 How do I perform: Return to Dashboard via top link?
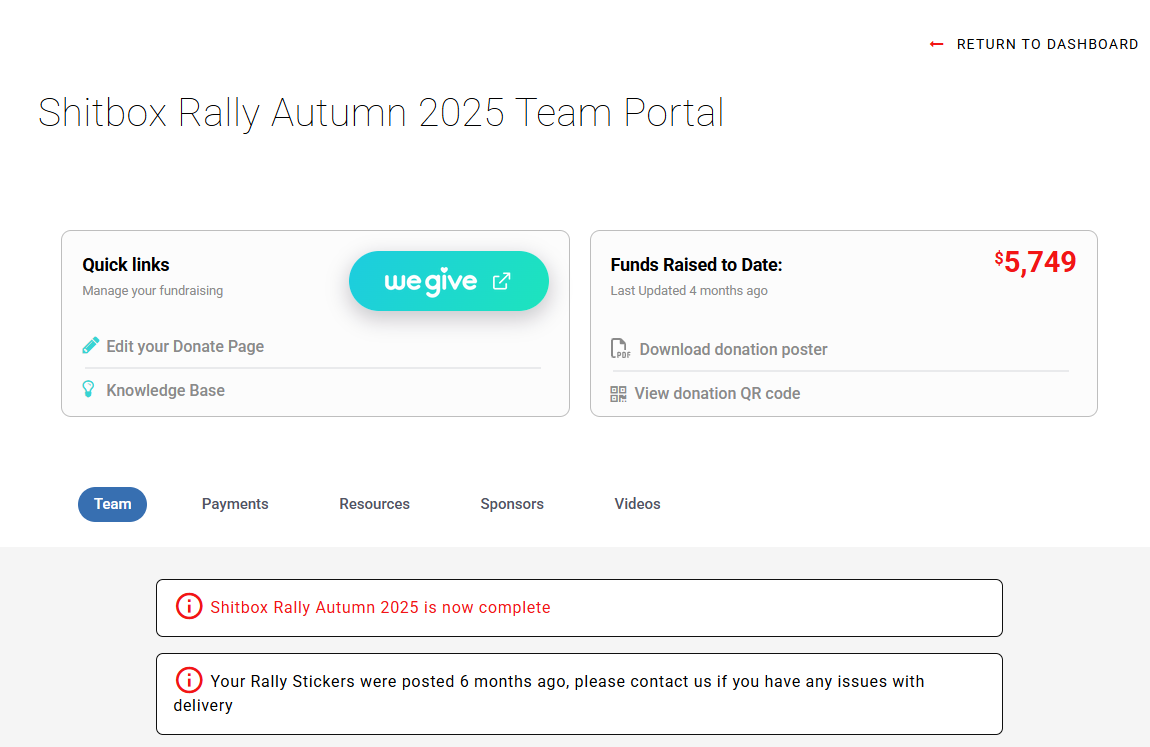(1047, 44)
